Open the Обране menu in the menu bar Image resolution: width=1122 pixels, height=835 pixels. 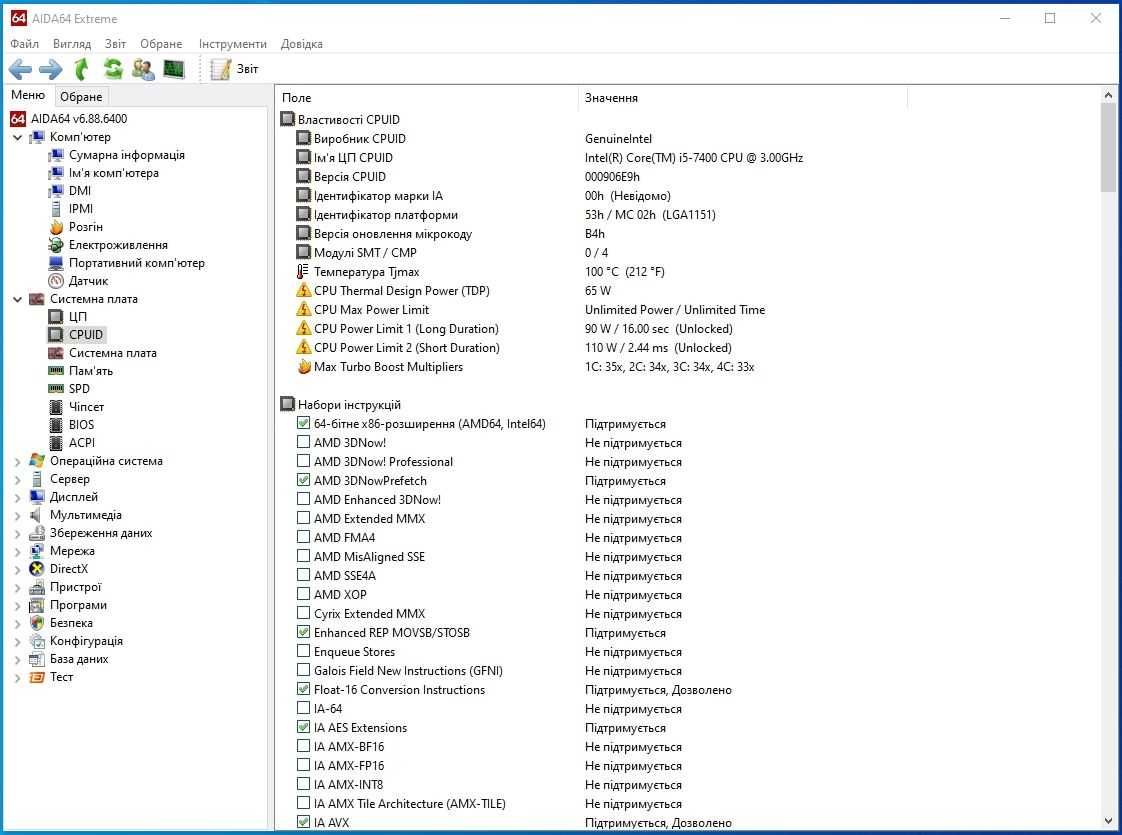[161, 44]
